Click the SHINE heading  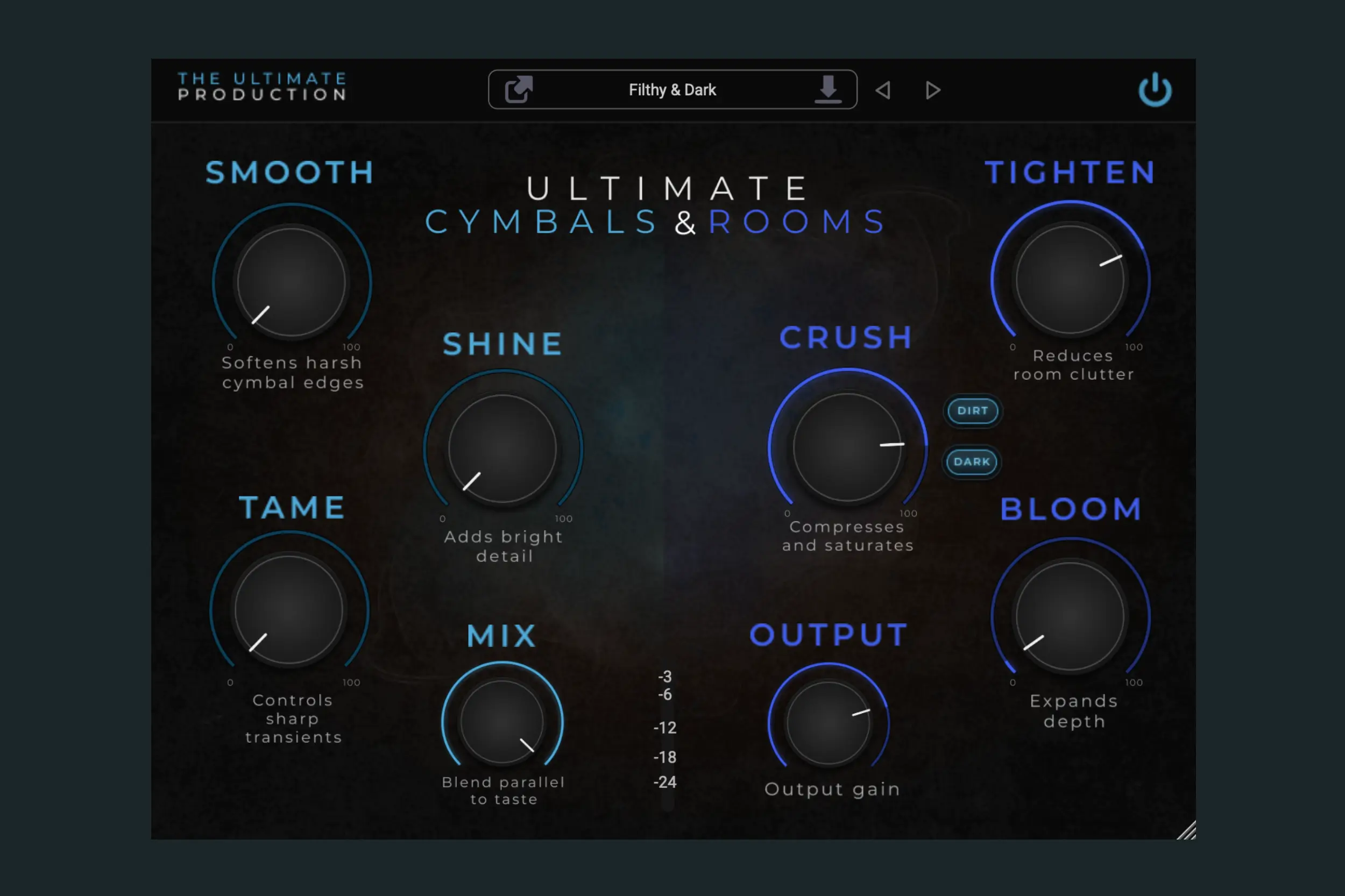coord(503,344)
